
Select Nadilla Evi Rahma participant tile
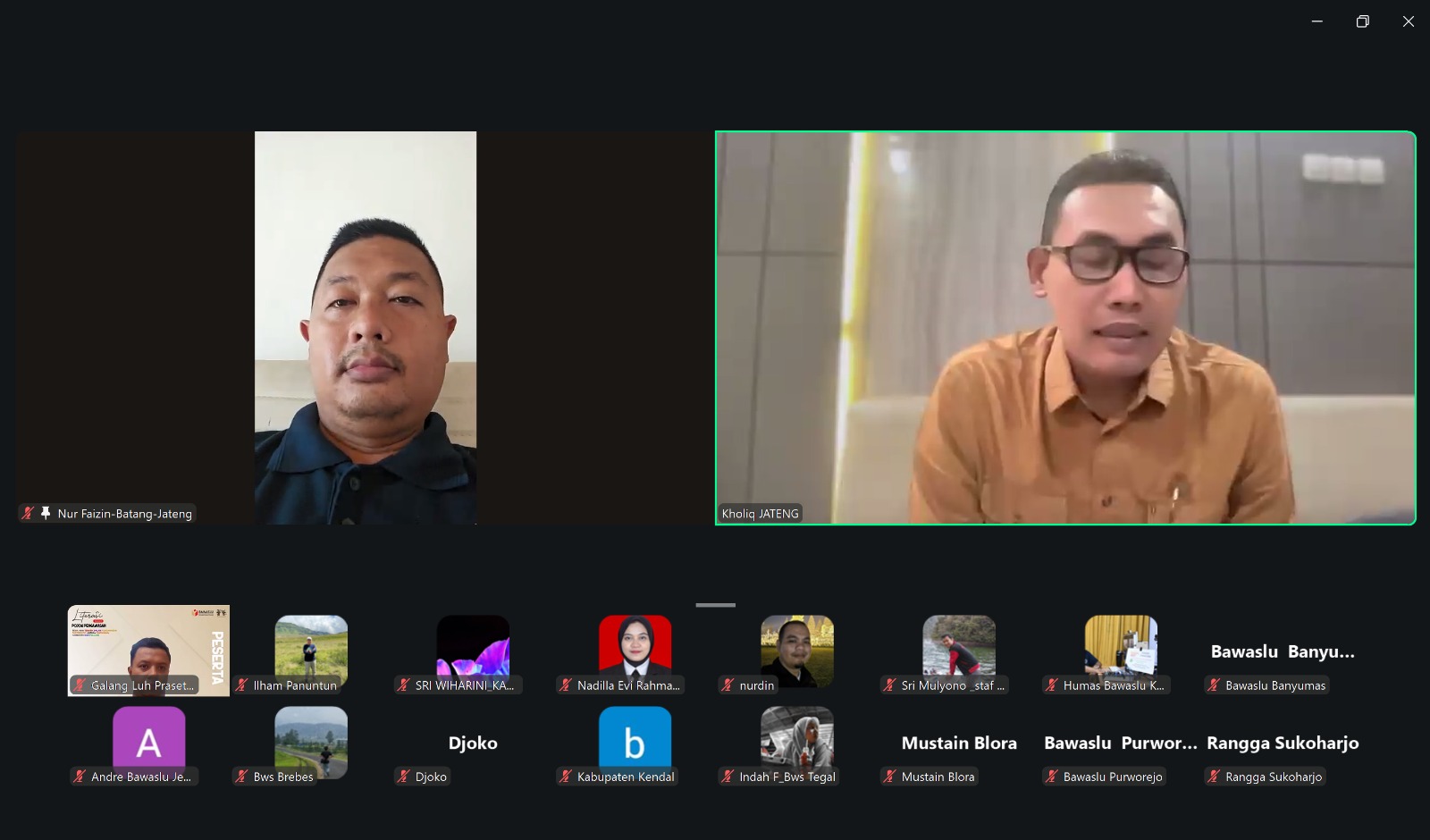click(635, 651)
